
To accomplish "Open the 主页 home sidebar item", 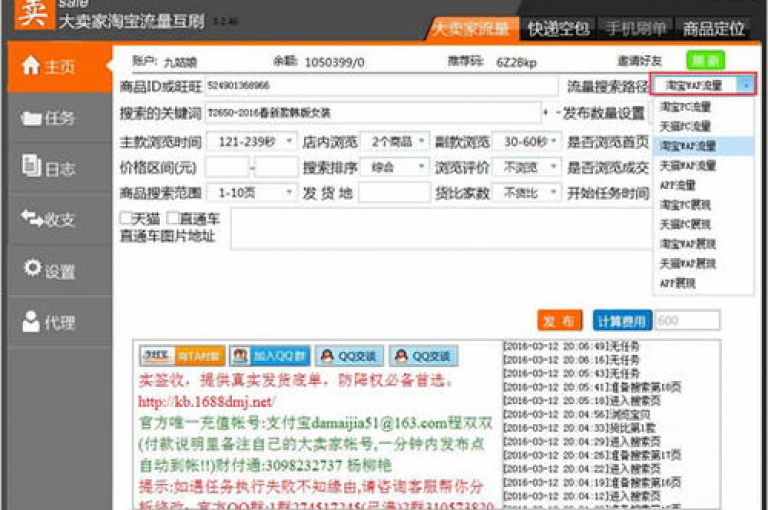I will [x=59, y=67].
